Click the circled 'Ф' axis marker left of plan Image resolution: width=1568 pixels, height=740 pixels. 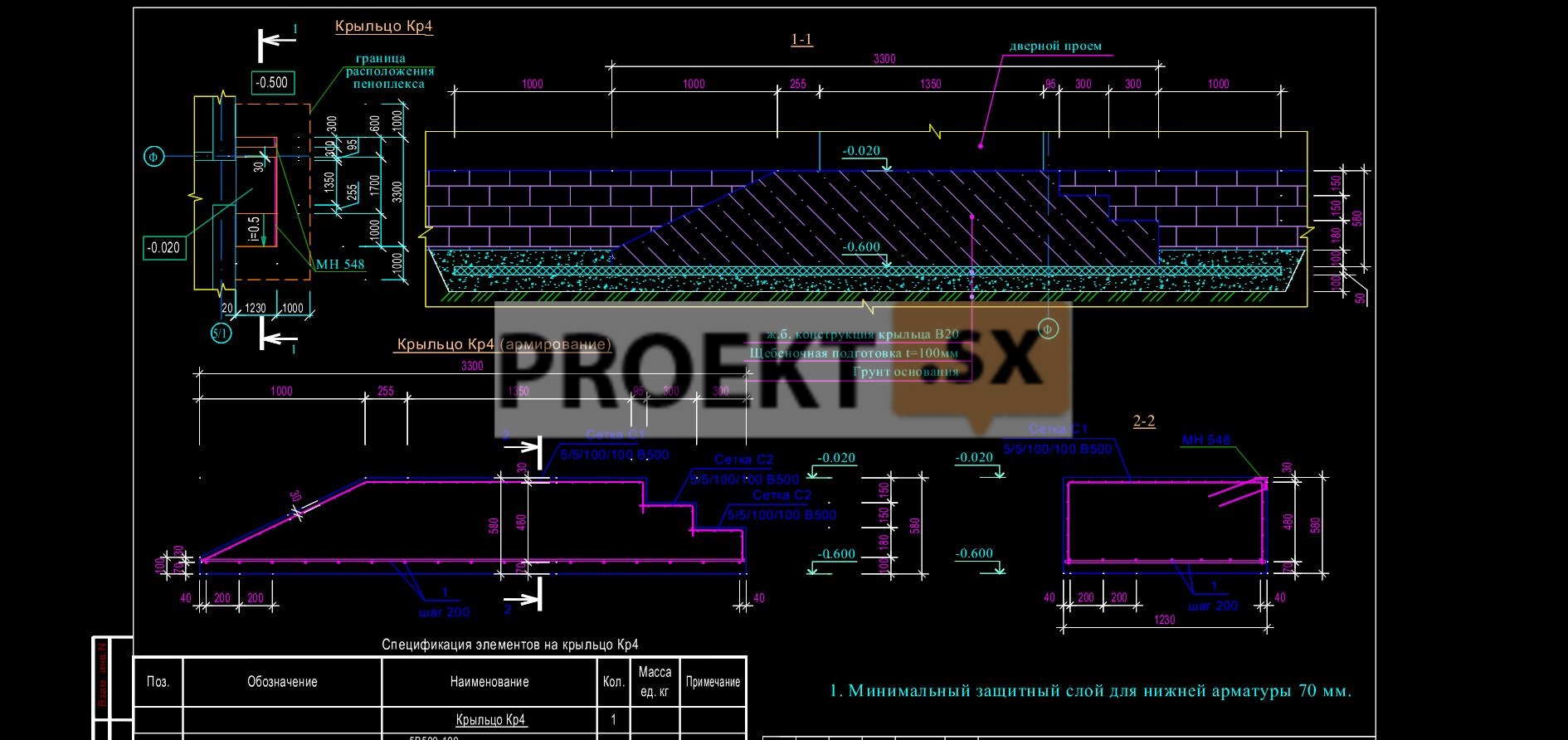click(153, 156)
